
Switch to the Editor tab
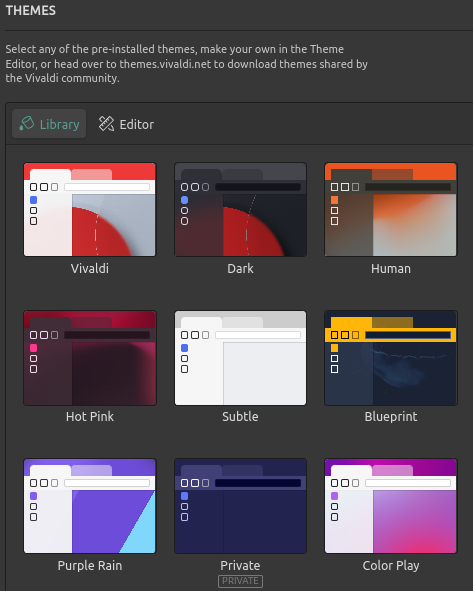pos(126,124)
